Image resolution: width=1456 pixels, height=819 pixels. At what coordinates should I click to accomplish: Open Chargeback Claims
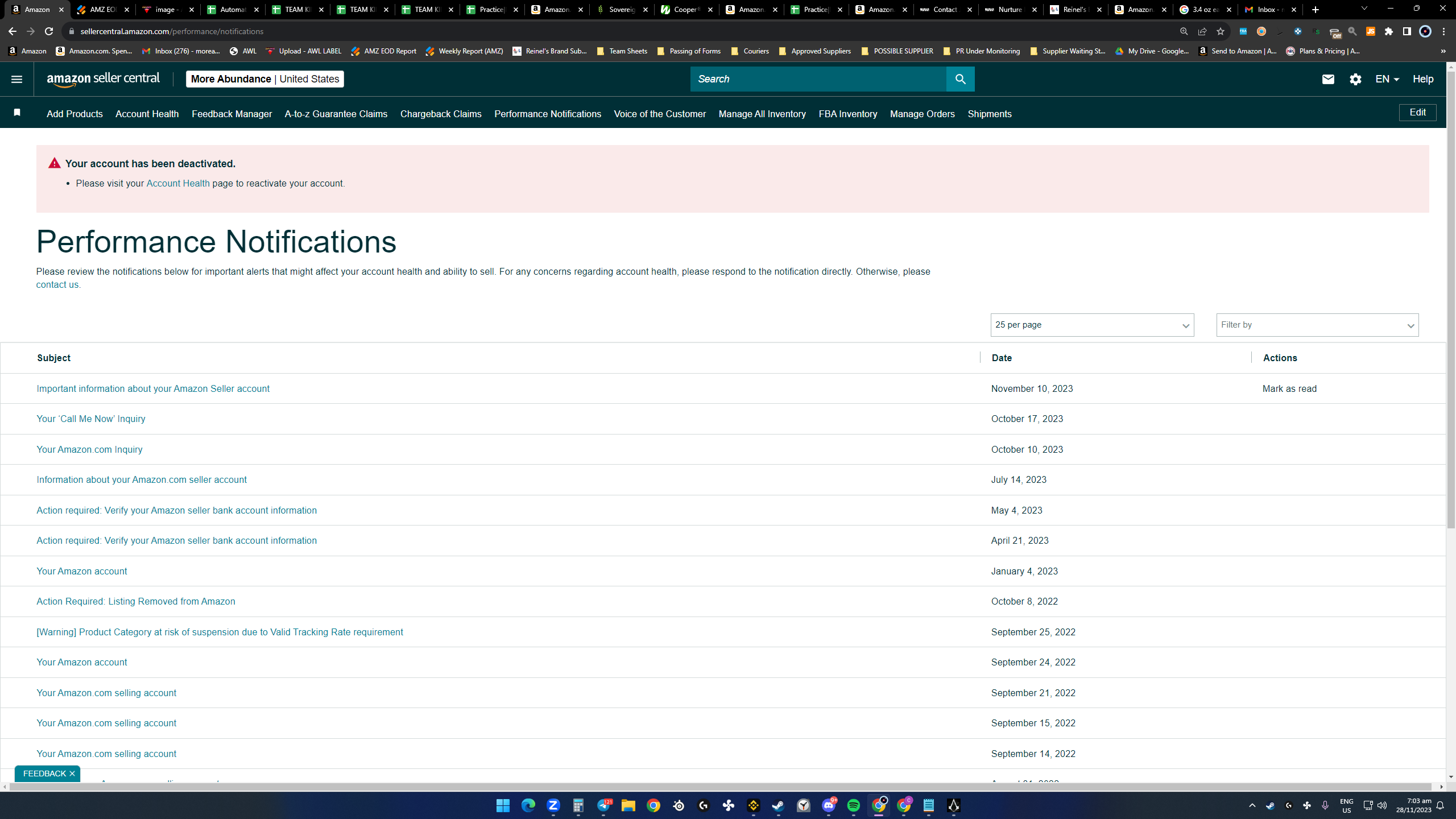point(441,114)
